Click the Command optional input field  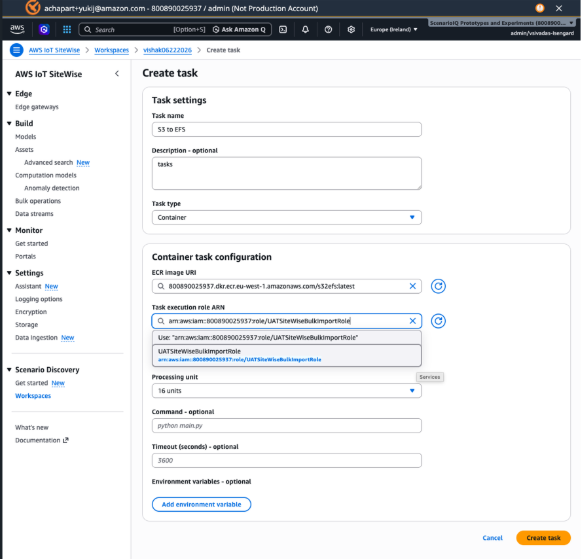[x=287, y=426]
